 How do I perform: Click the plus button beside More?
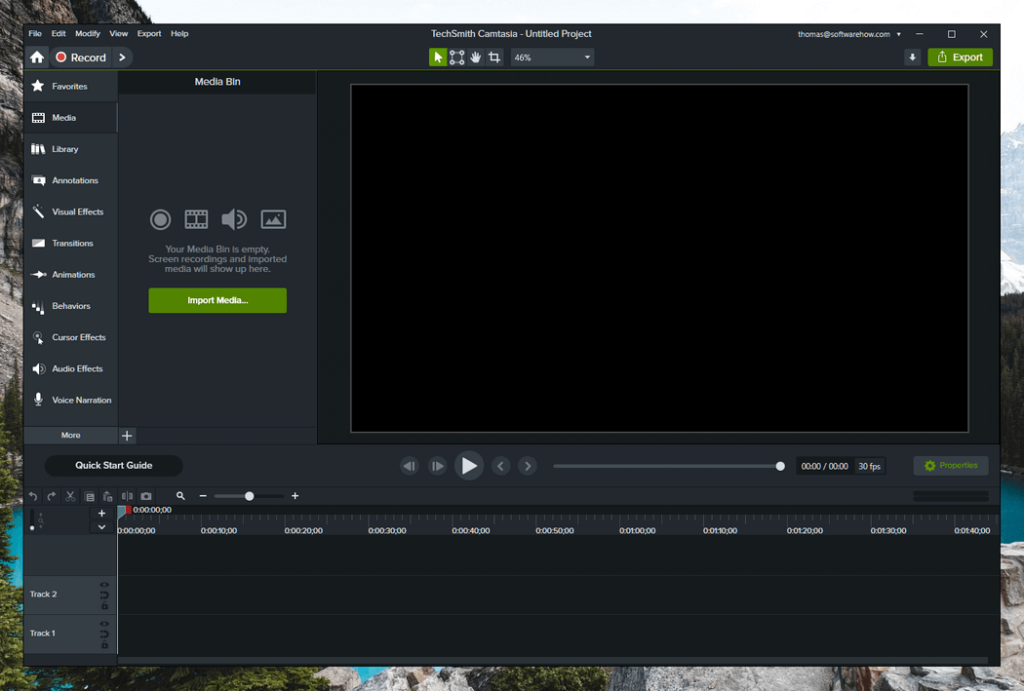tap(127, 436)
